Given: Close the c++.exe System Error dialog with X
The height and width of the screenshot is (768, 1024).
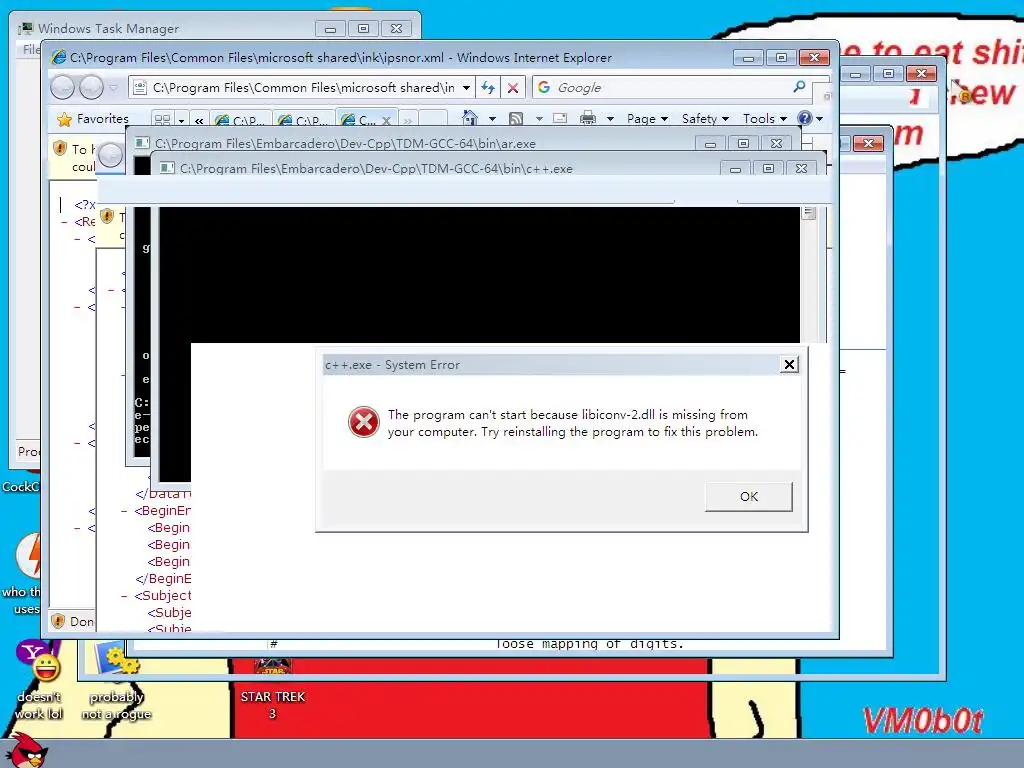Looking at the screenshot, I should coord(789,364).
